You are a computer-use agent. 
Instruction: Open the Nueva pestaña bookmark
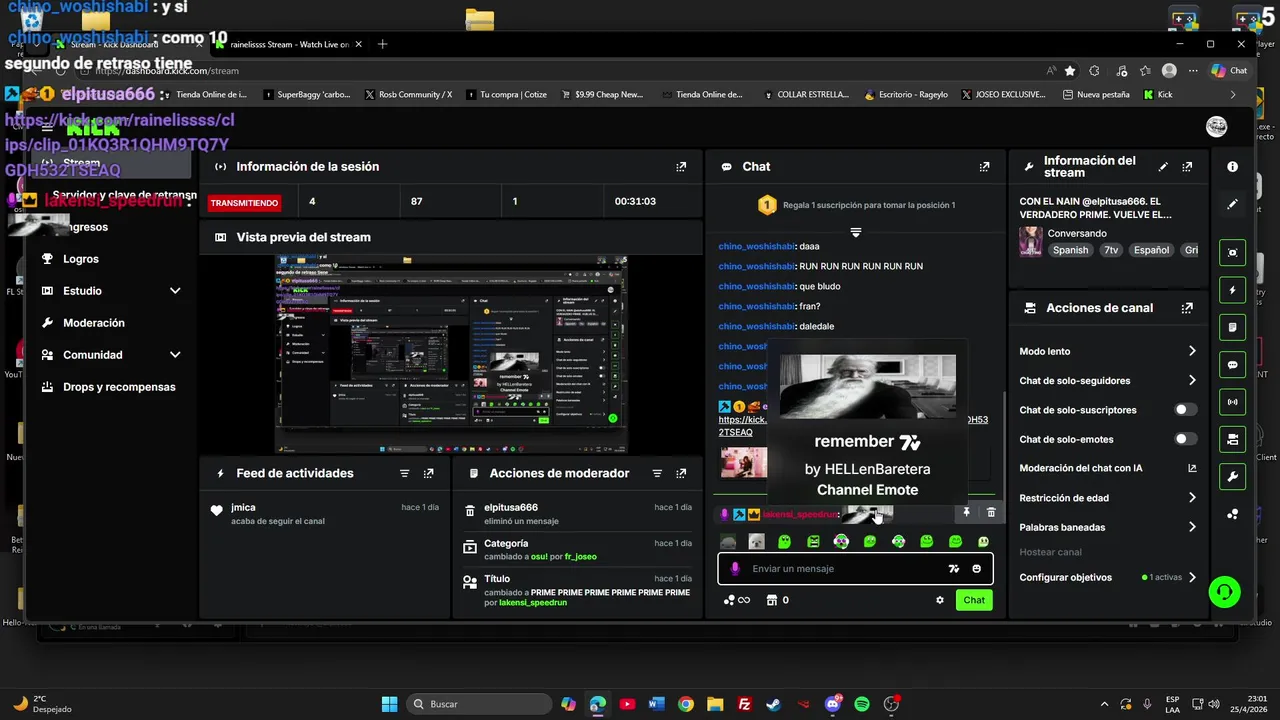click(x=1096, y=94)
